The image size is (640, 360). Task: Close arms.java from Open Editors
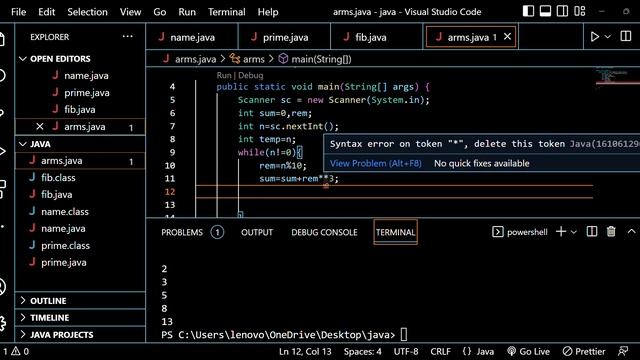40,127
